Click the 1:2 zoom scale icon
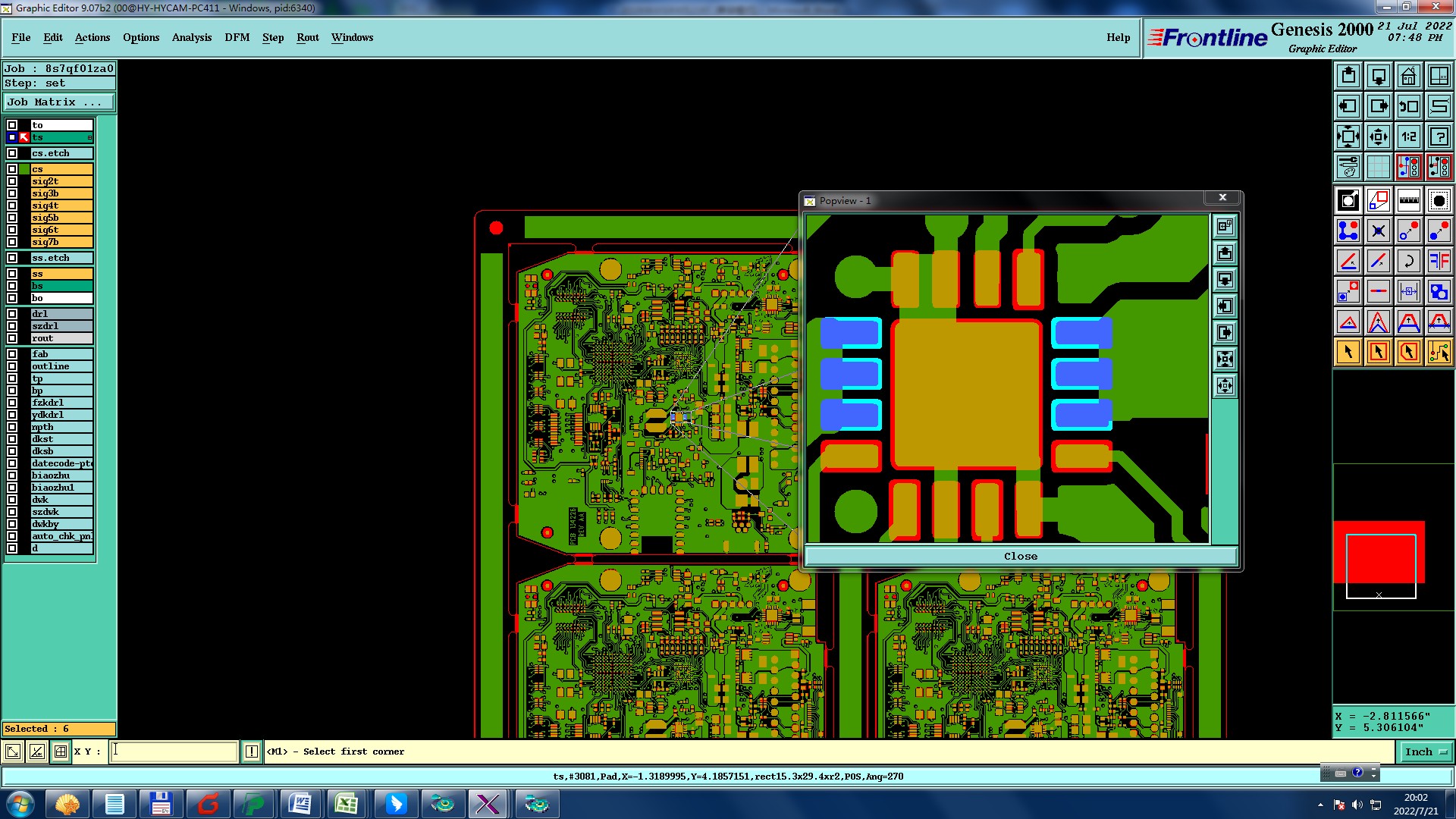Viewport: 1456px width, 819px height. [1408, 136]
